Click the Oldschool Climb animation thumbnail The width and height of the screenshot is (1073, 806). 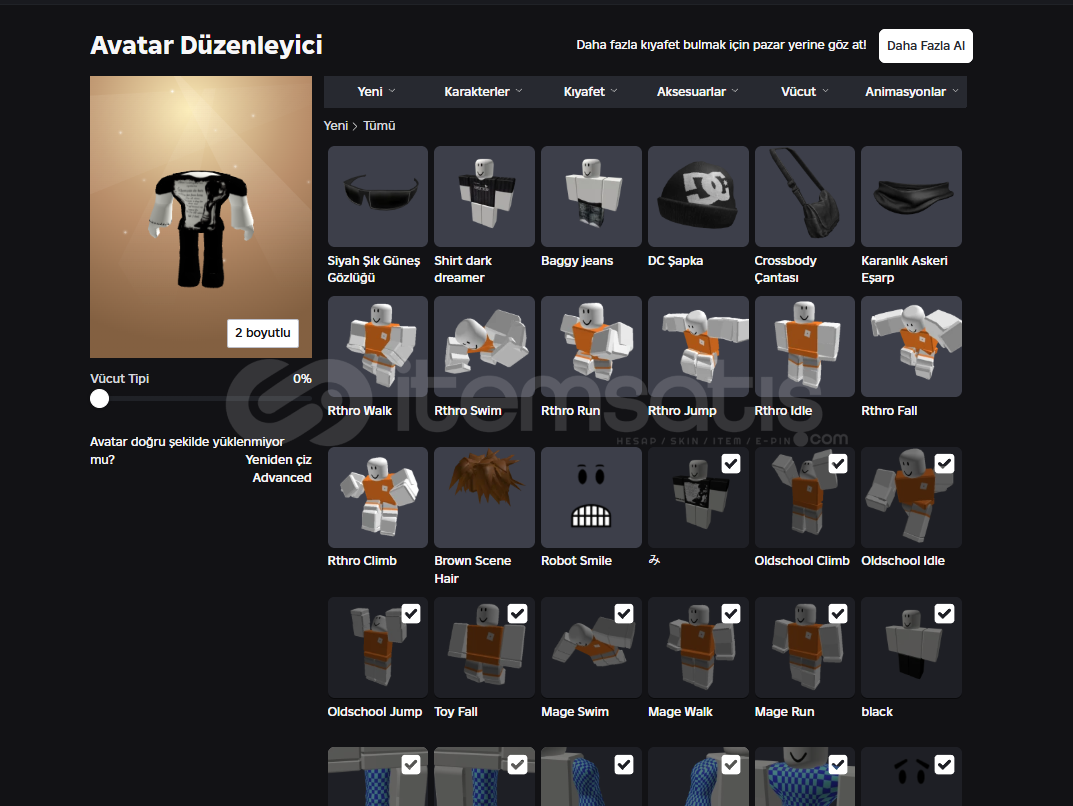click(805, 497)
